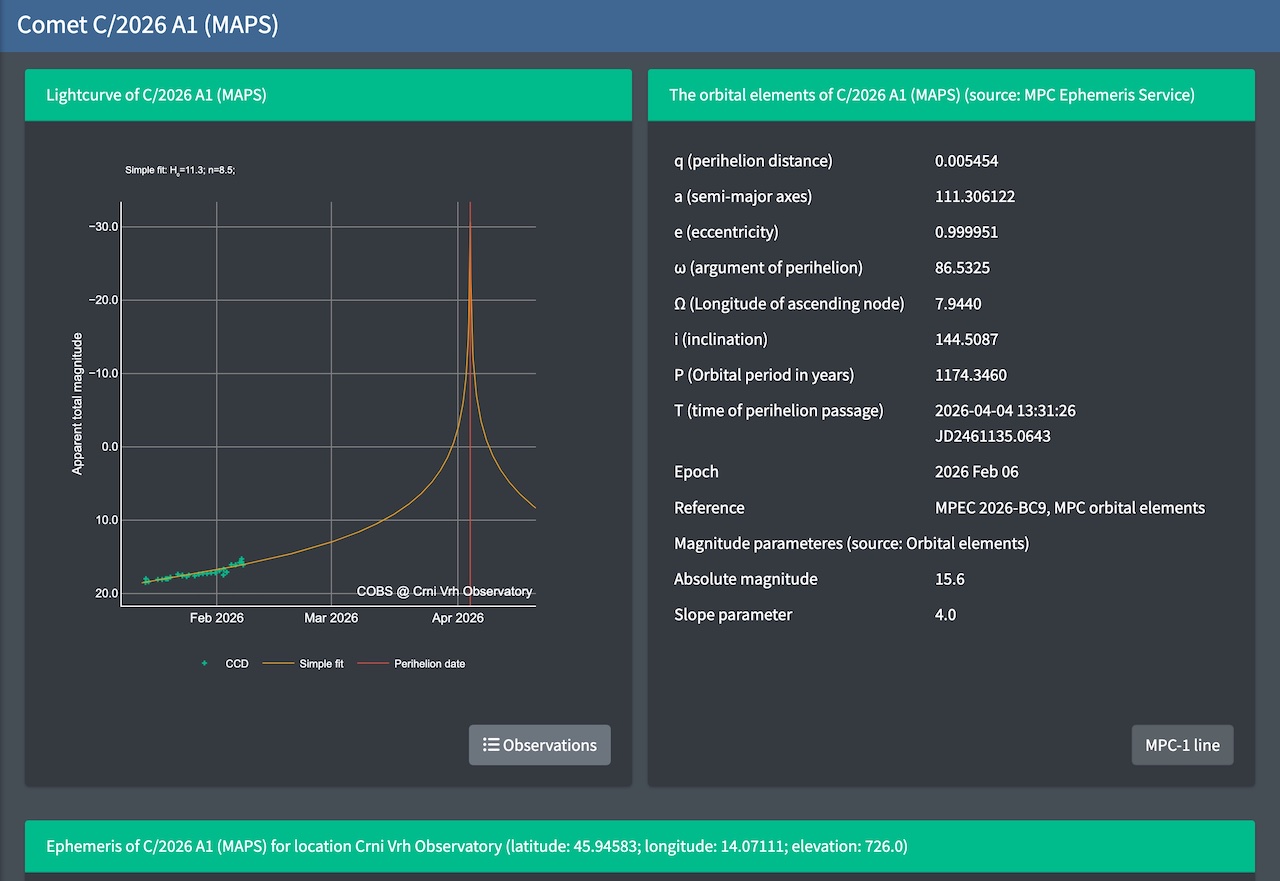The width and height of the screenshot is (1280, 881).
Task: Click the Feb 2026 x-axis label
Action: (217, 618)
